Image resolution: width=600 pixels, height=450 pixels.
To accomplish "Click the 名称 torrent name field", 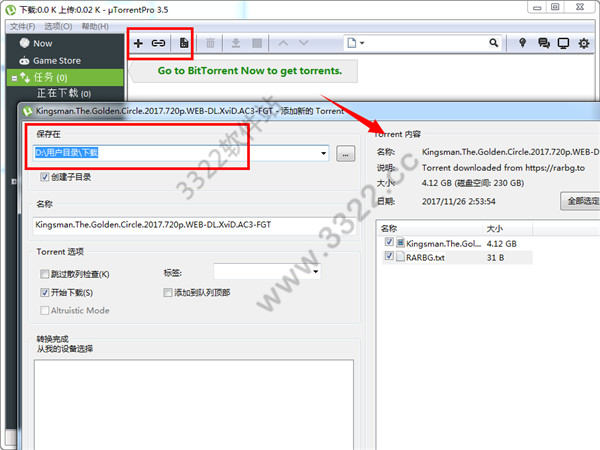I will pos(194,225).
